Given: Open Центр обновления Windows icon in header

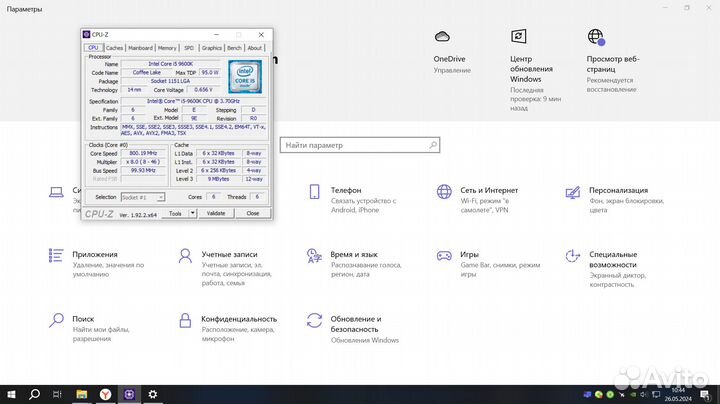Looking at the screenshot, I should tap(518, 36).
